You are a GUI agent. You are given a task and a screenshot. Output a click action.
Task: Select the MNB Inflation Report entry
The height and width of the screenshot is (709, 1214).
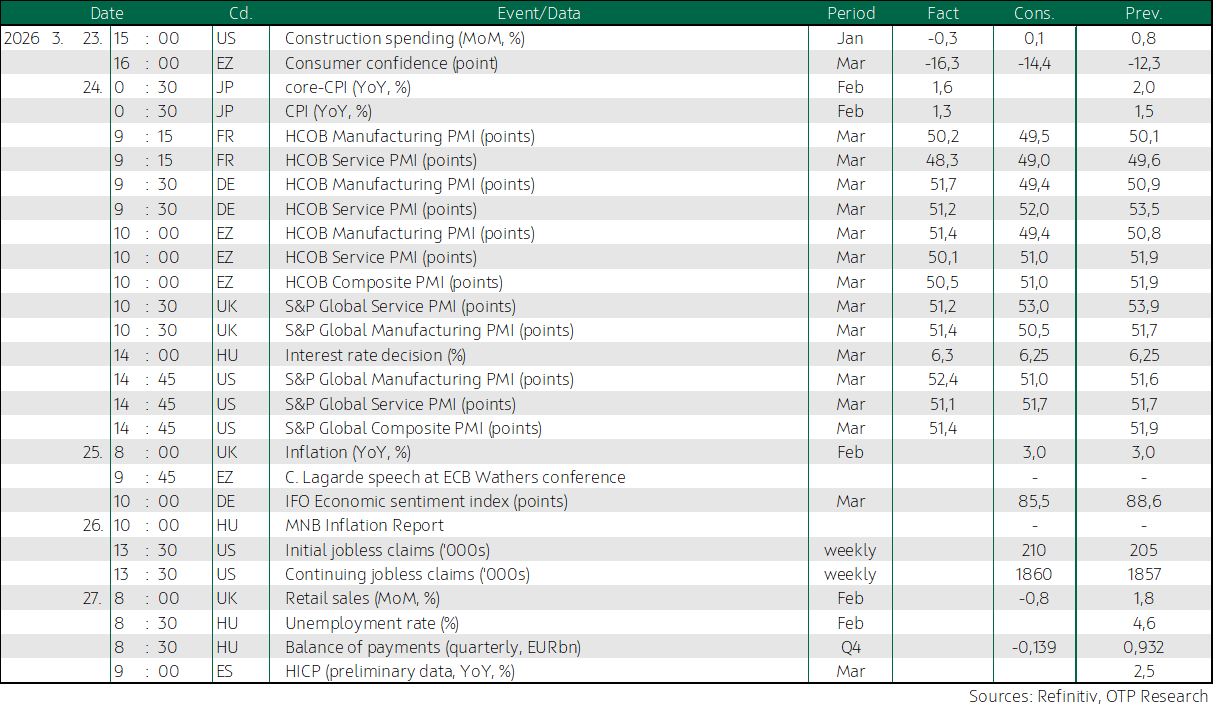[x=364, y=525]
